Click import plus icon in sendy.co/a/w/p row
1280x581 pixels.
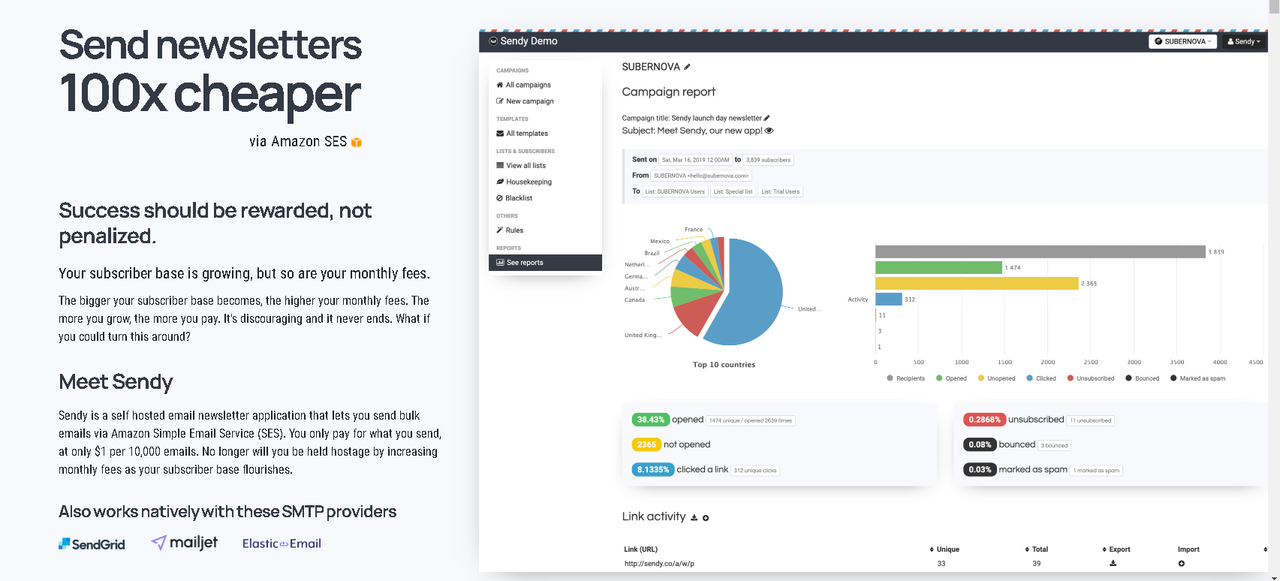[1183, 564]
